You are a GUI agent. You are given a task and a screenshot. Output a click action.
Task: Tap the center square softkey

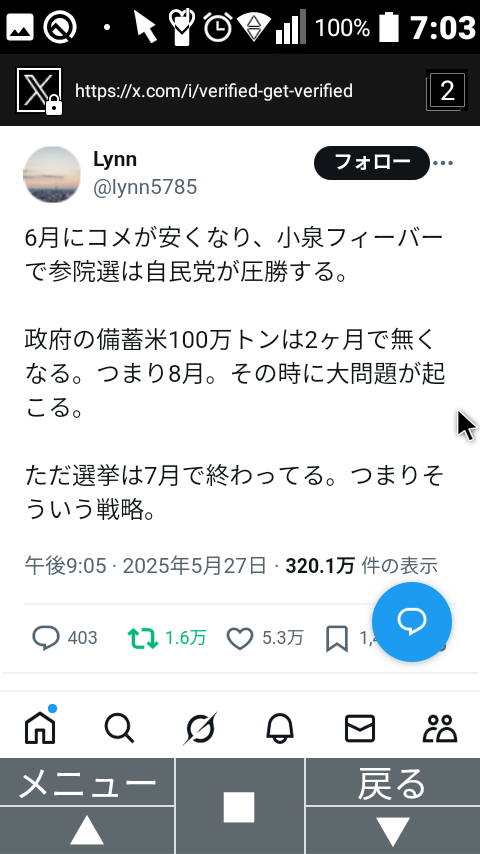(x=239, y=806)
